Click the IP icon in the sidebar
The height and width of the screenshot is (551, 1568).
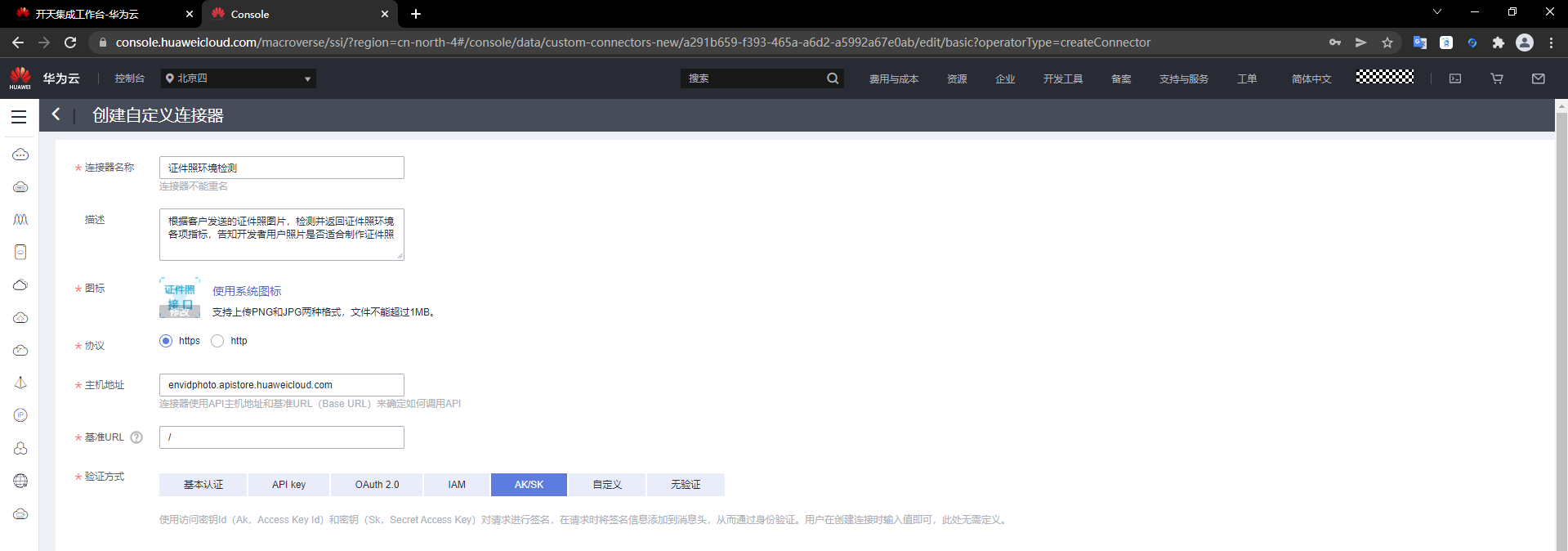20,415
